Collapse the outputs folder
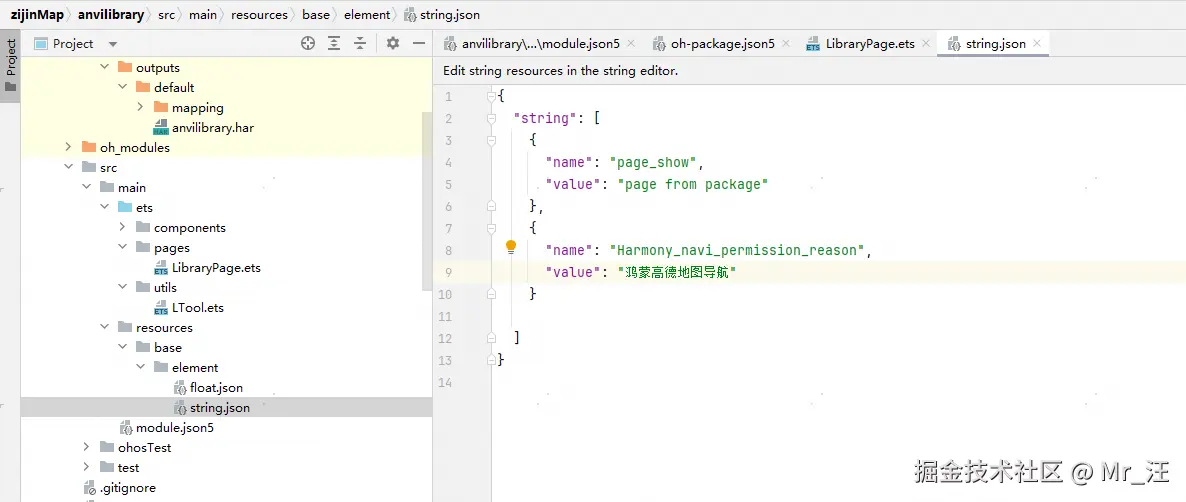 [105, 67]
